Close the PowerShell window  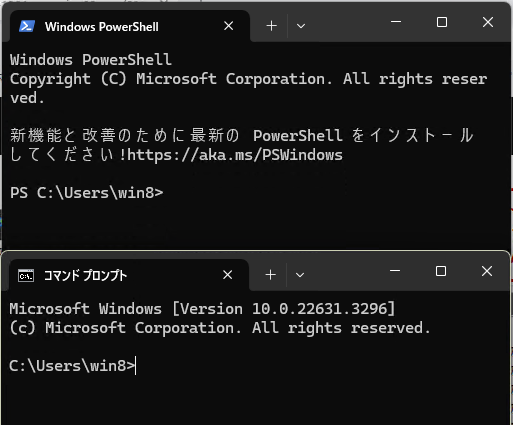488,22
